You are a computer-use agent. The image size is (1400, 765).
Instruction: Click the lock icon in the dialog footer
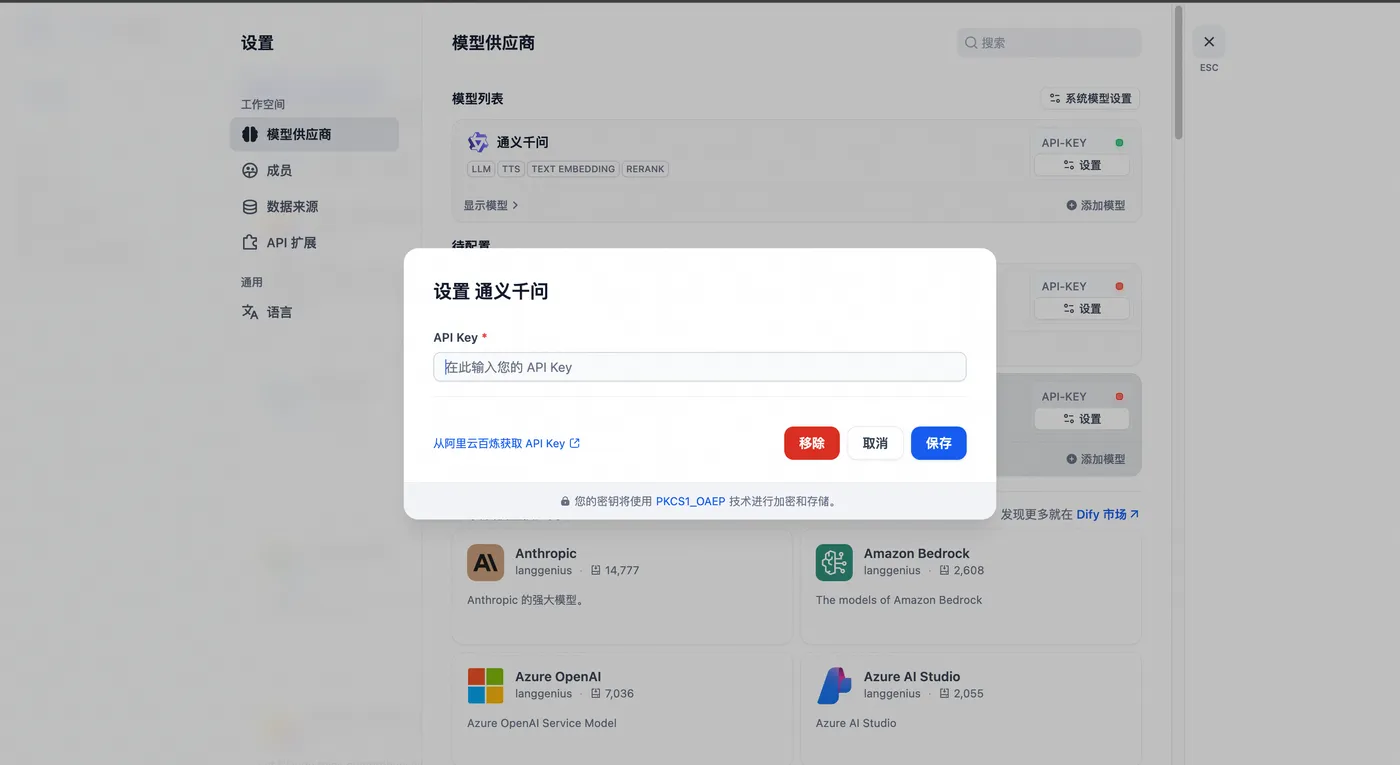(565, 502)
